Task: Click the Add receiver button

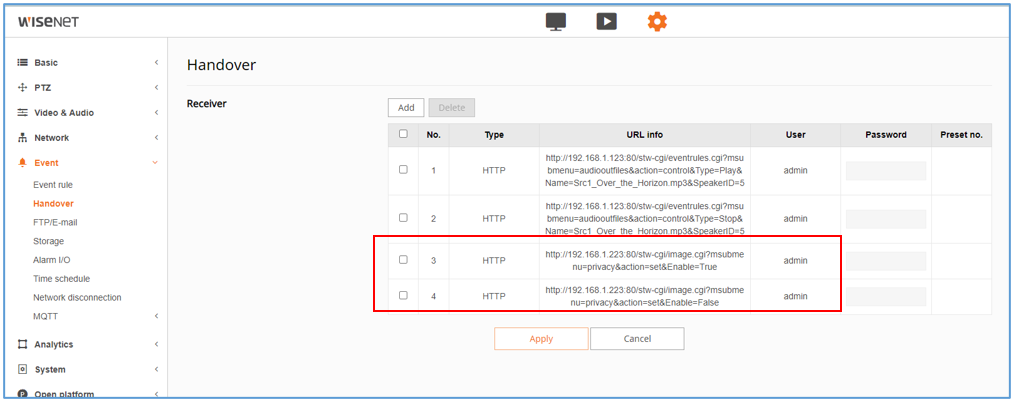Action: (x=406, y=108)
